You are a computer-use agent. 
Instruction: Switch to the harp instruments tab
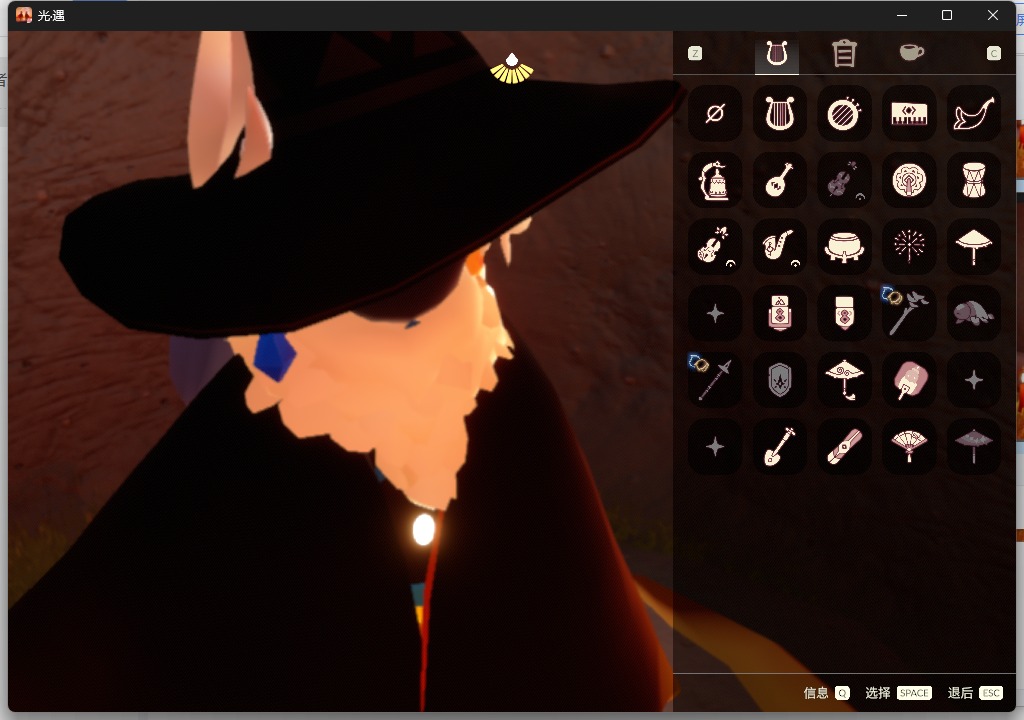[x=776, y=54]
